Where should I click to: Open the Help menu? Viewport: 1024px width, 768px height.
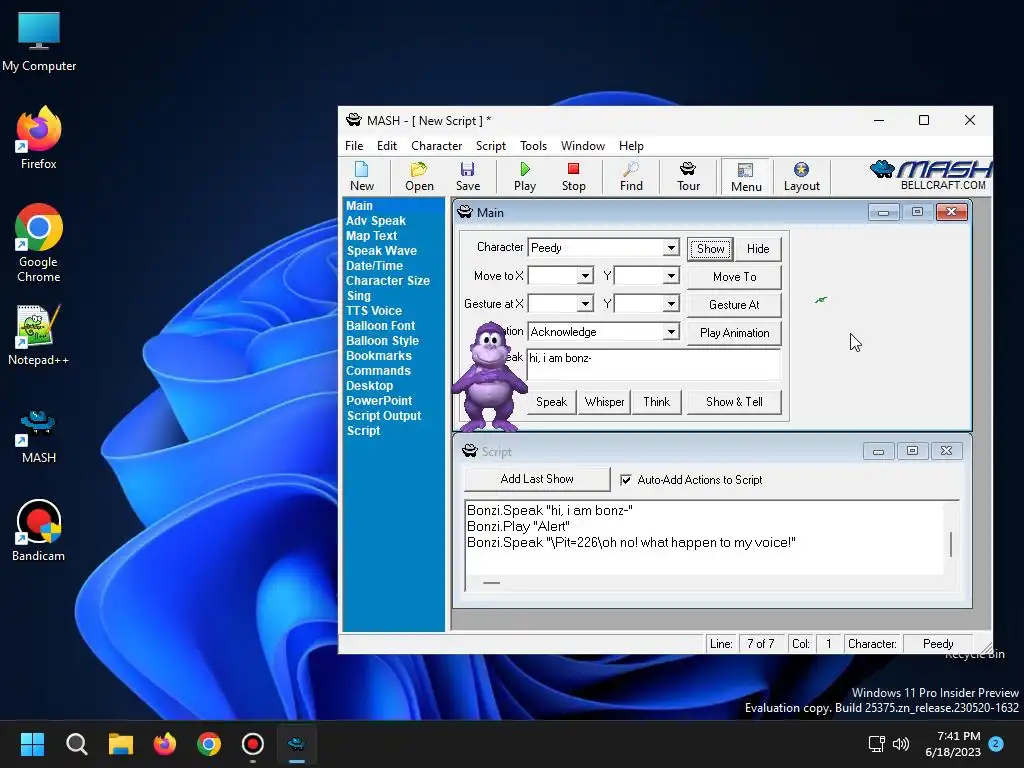[631, 146]
